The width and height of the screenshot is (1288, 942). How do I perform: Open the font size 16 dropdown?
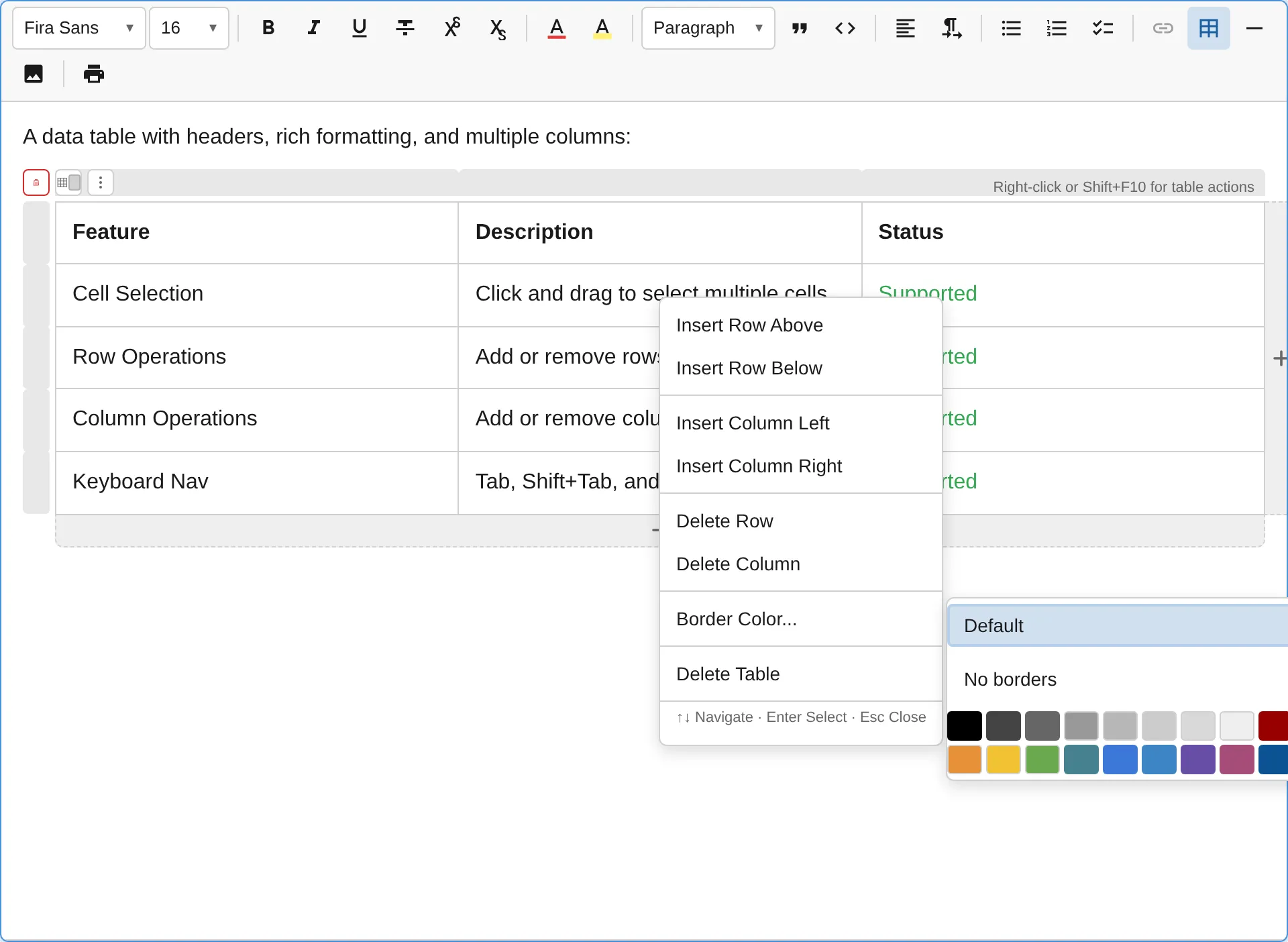[189, 28]
